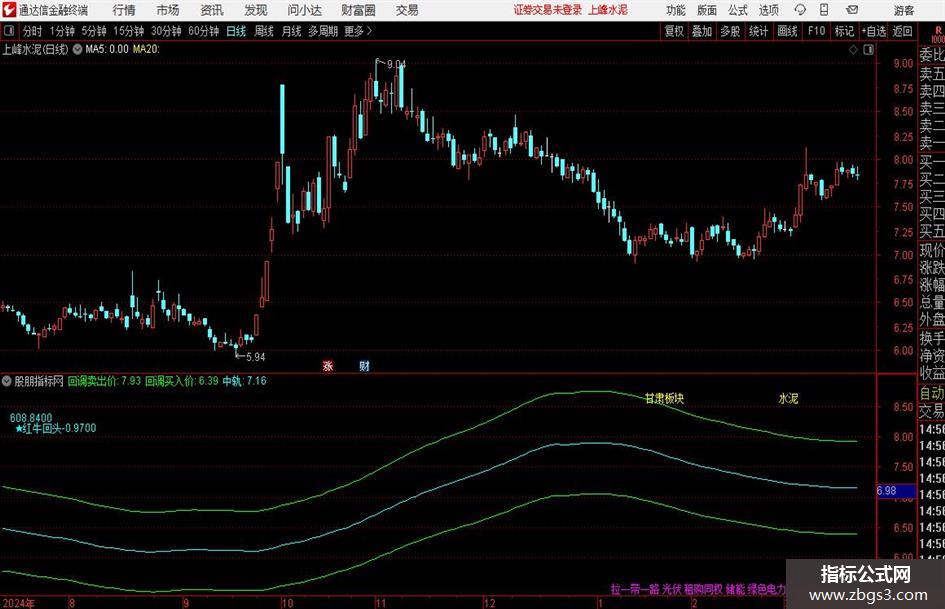This screenshot has width=945, height=609.
Task: Open the 版面 menu
Action: [x=706, y=10]
